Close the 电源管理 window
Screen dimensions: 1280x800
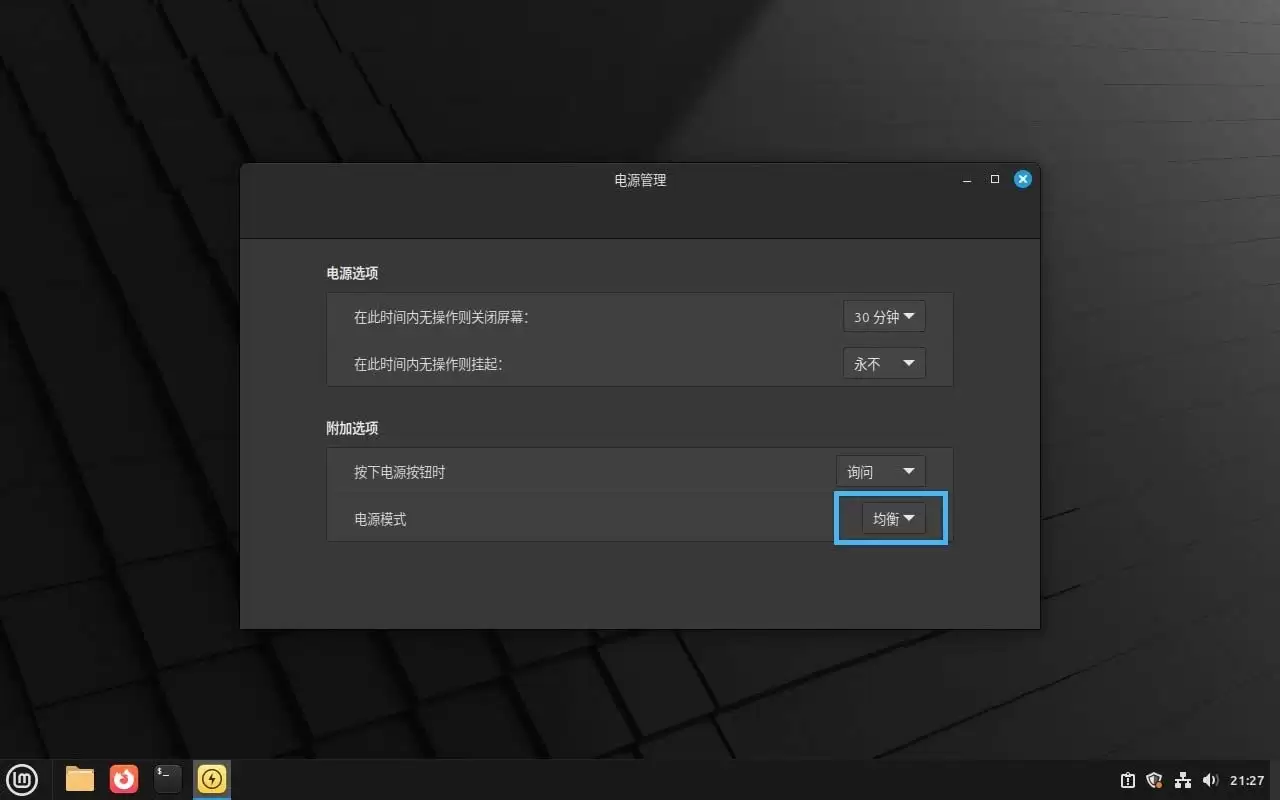point(1022,179)
